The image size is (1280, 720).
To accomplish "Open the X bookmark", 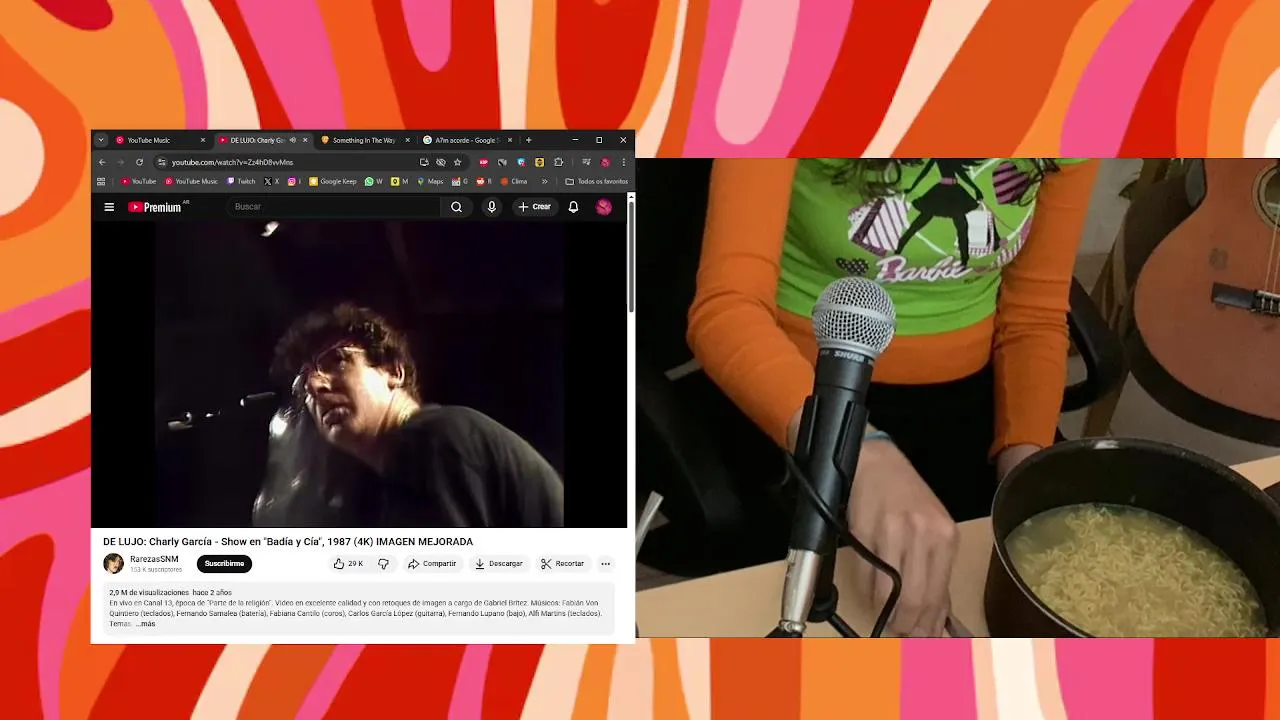I will pos(272,182).
